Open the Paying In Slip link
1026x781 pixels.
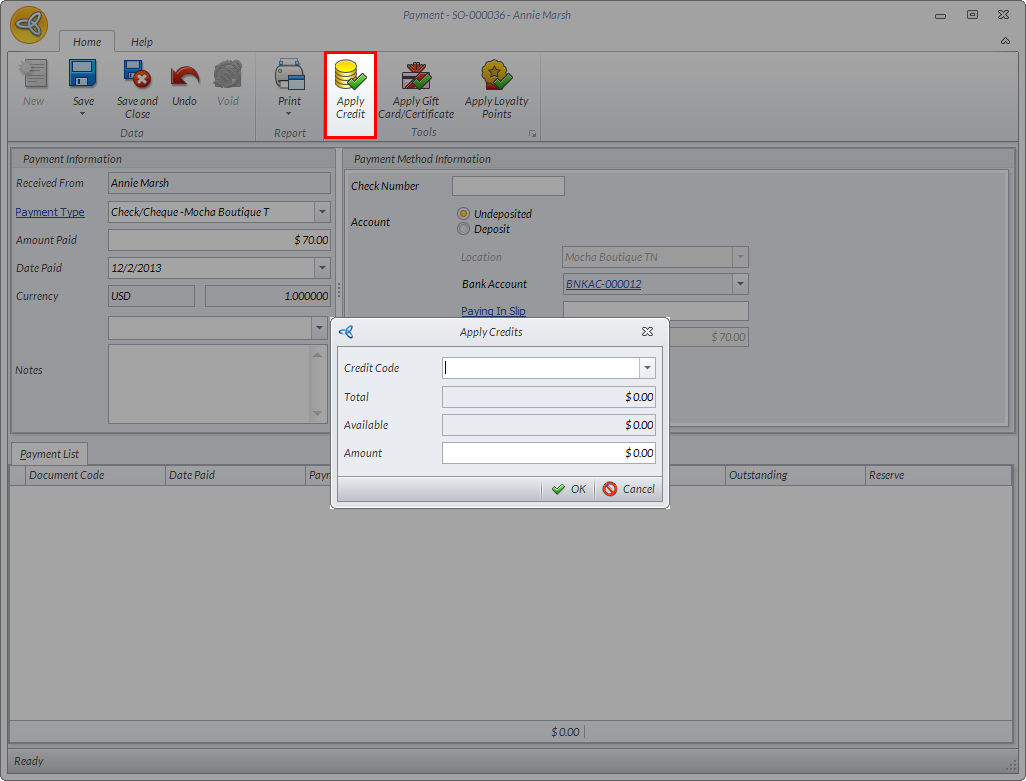tap(493, 312)
